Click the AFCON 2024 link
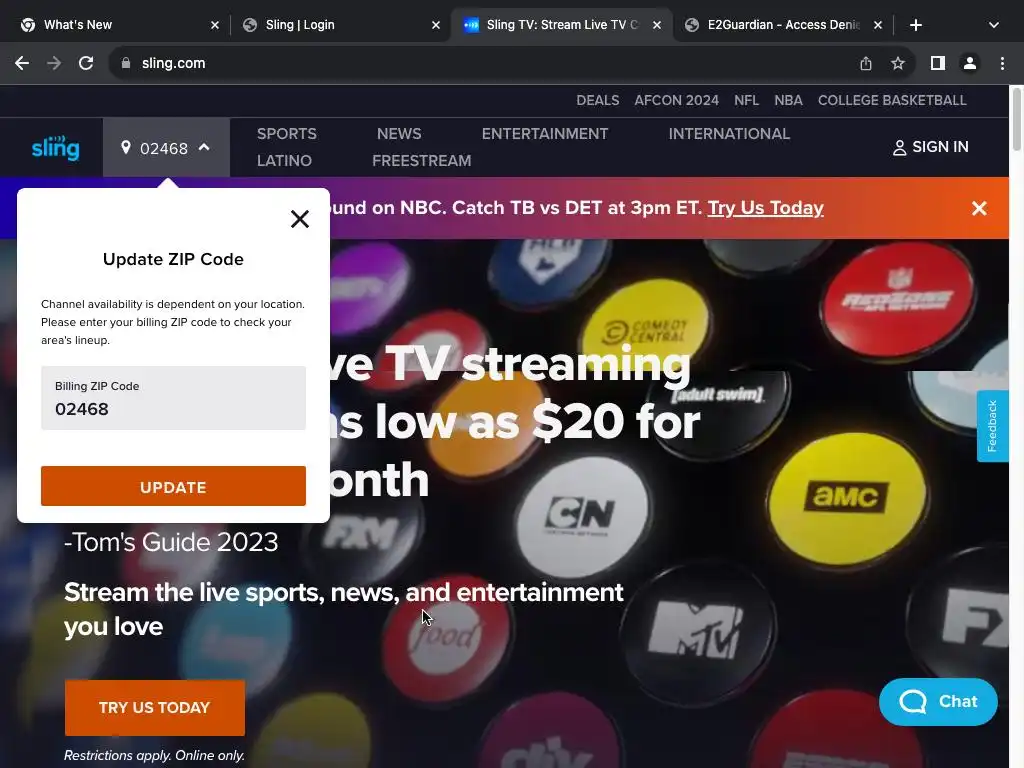Screen dimensions: 1024x768 676,101
